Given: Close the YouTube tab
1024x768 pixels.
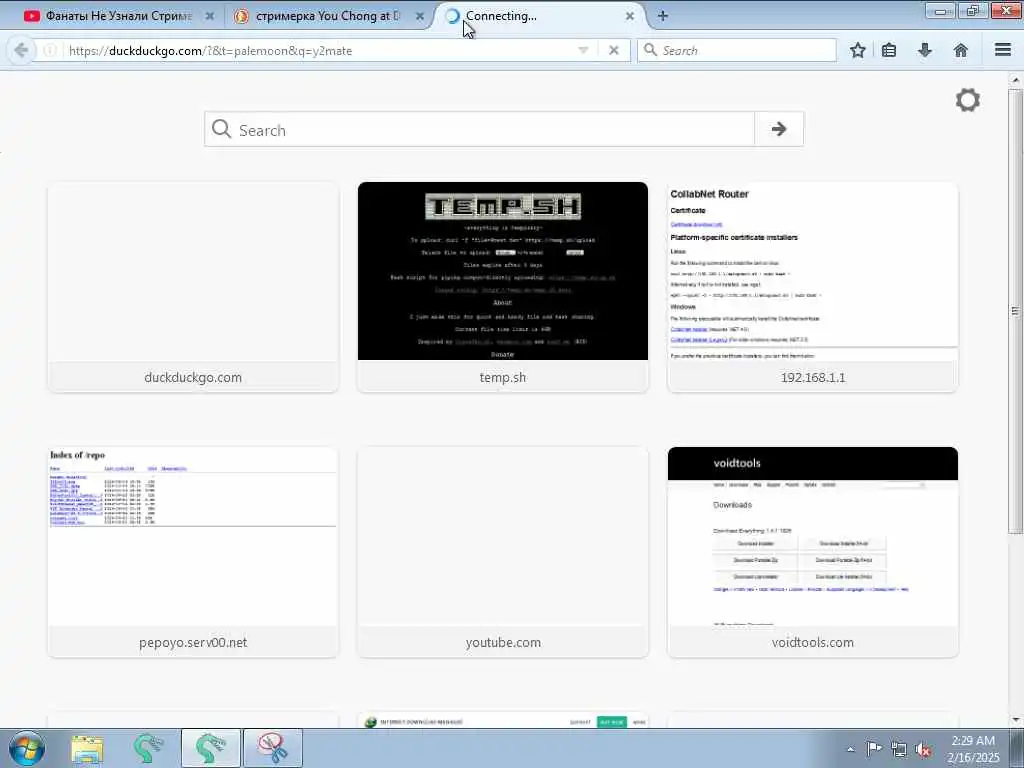Looking at the screenshot, I should click(x=210, y=16).
